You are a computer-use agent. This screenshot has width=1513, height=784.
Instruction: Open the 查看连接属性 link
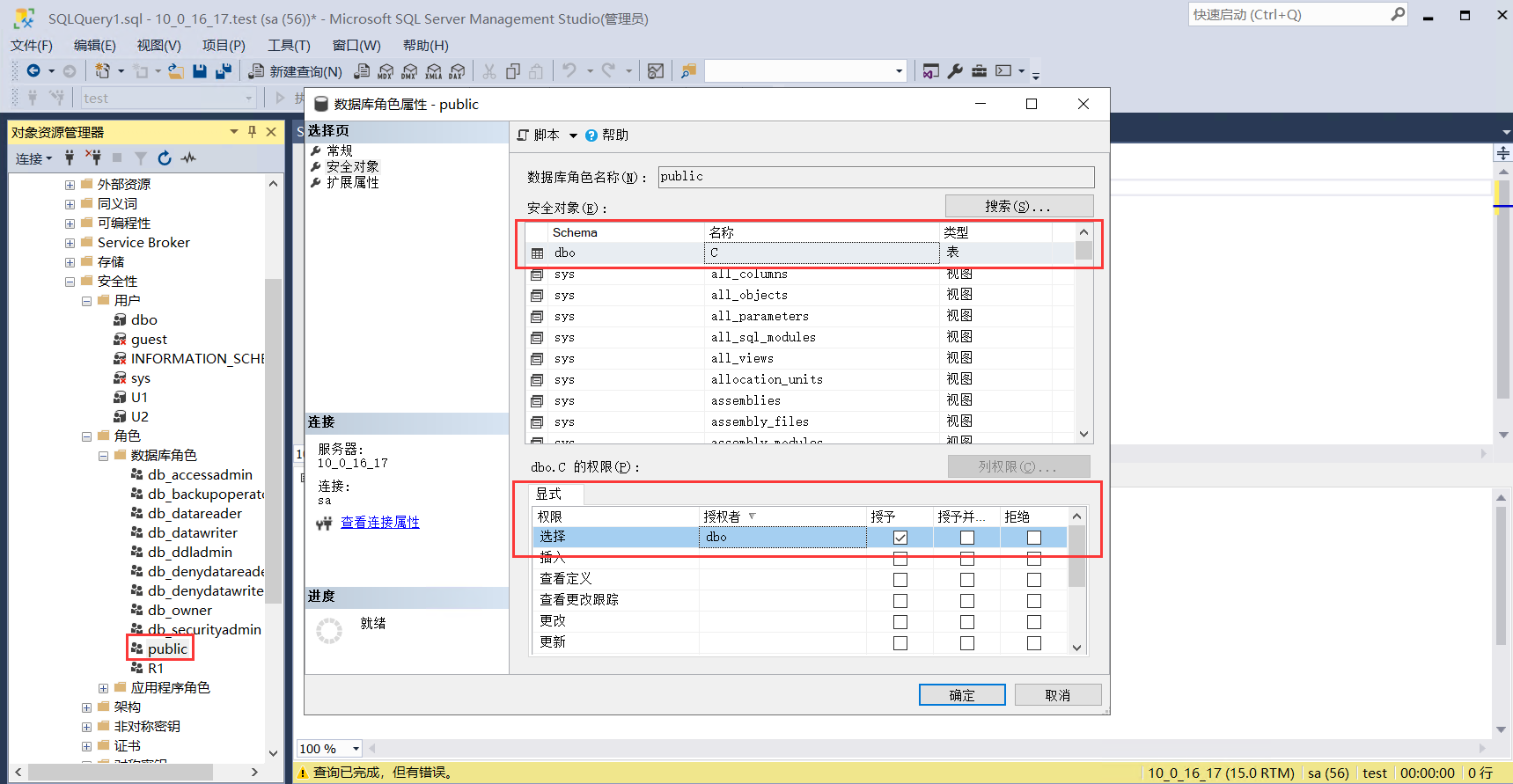(380, 522)
